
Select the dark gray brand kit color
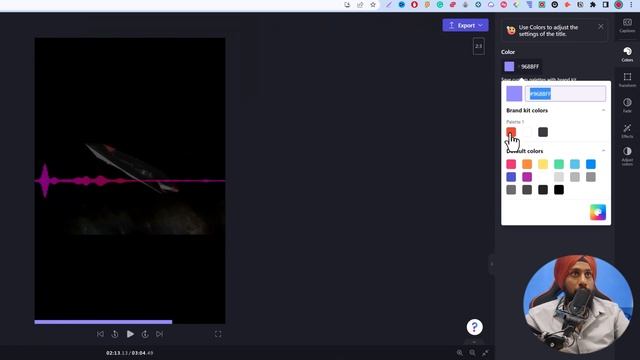543,132
